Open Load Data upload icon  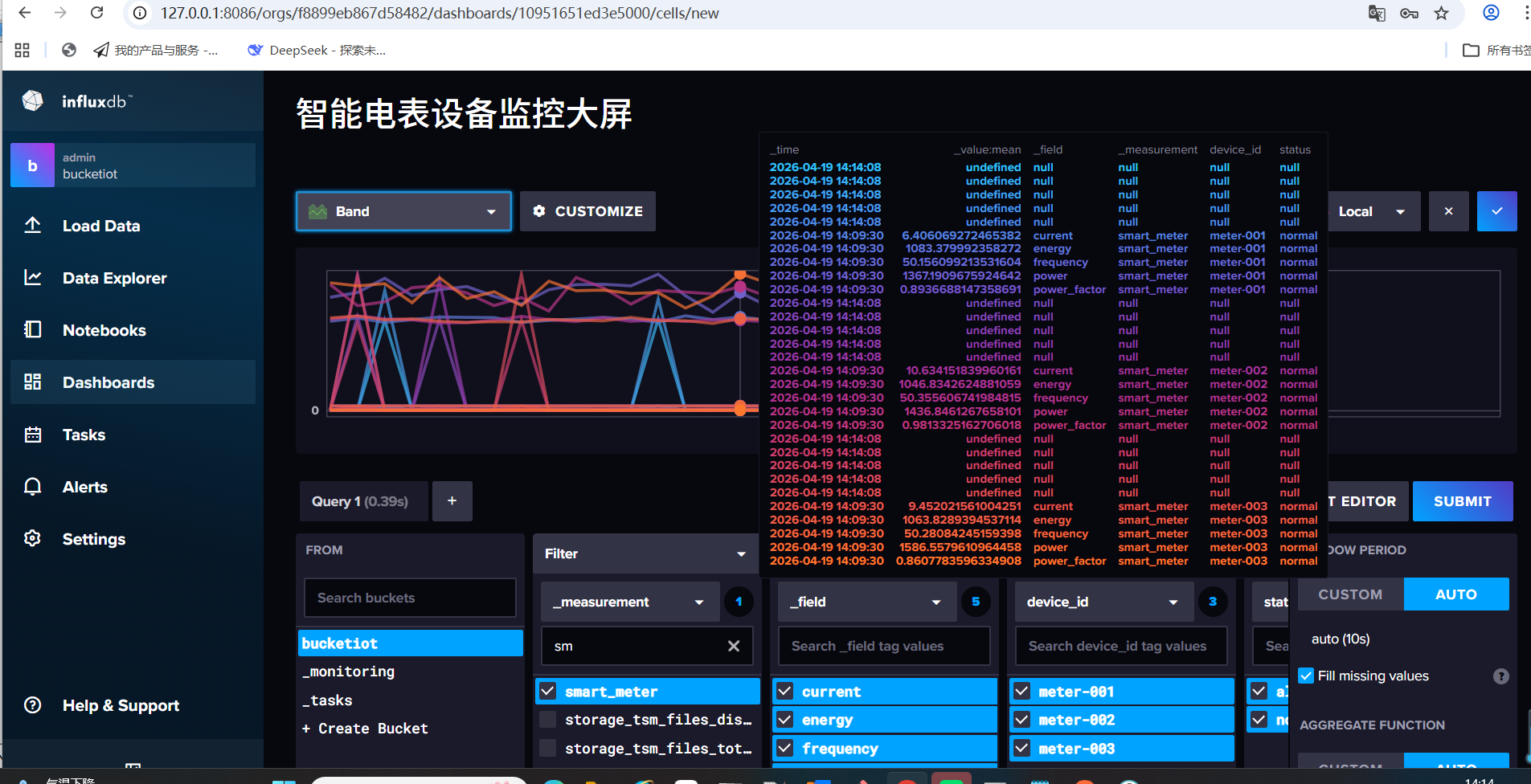(x=33, y=225)
